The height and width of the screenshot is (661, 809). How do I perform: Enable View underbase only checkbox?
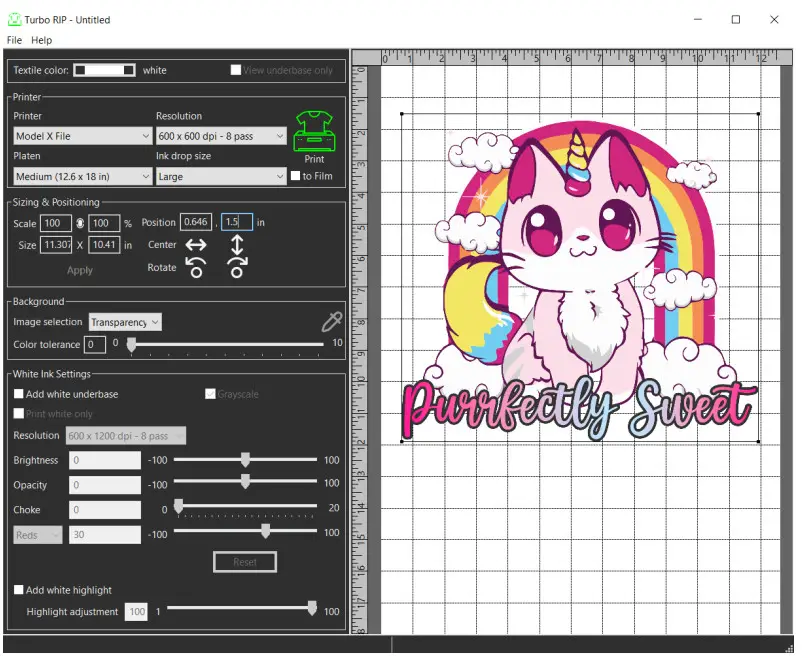tap(236, 70)
